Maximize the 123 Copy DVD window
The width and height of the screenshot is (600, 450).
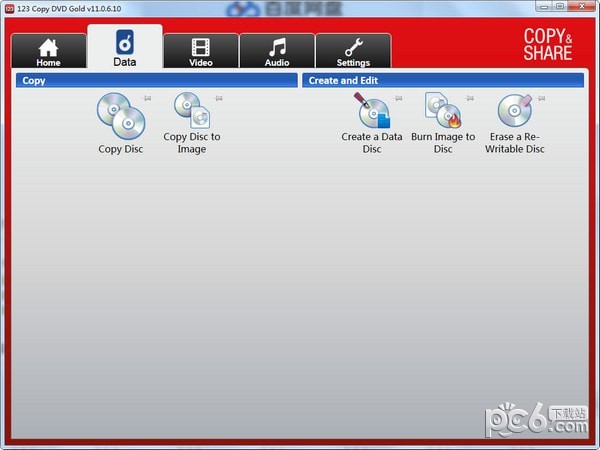pyautogui.click(x=560, y=7)
